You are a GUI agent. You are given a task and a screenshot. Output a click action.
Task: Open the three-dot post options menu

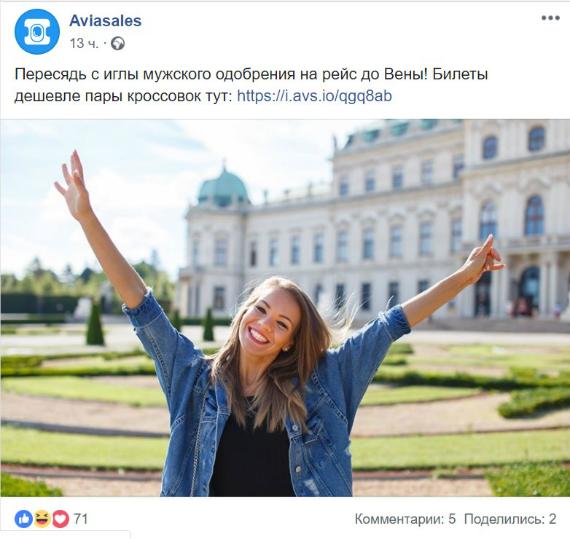coord(550,18)
